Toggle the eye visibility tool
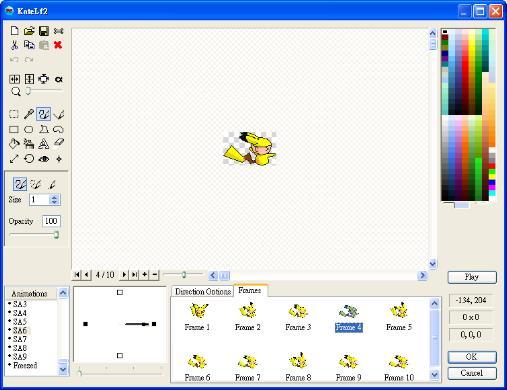The width and height of the screenshot is (507, 390). coord(44,159)
